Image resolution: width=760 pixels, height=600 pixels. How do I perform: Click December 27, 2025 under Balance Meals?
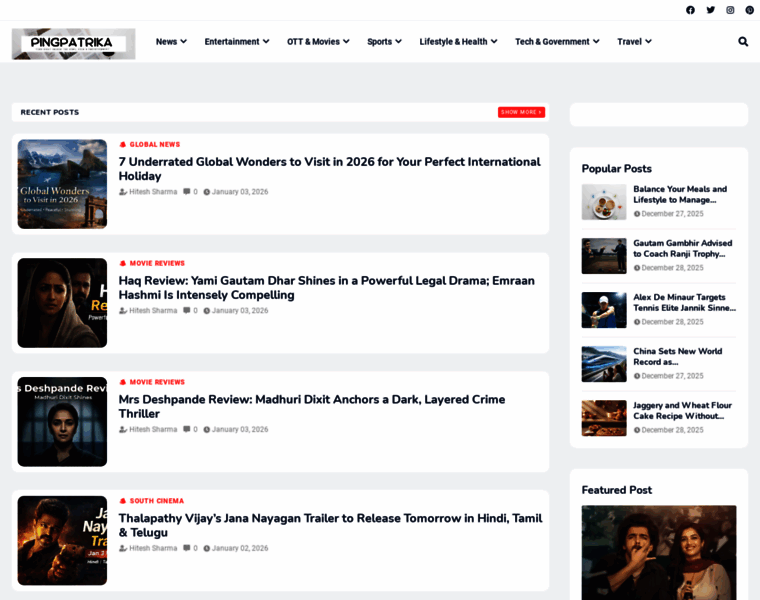pos(672,214)
